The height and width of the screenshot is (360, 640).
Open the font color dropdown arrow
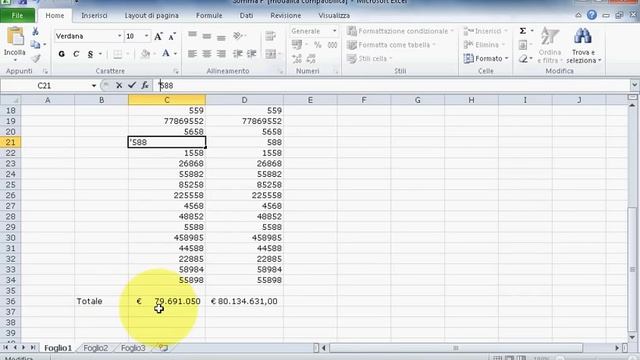click(x=176, y=53)
